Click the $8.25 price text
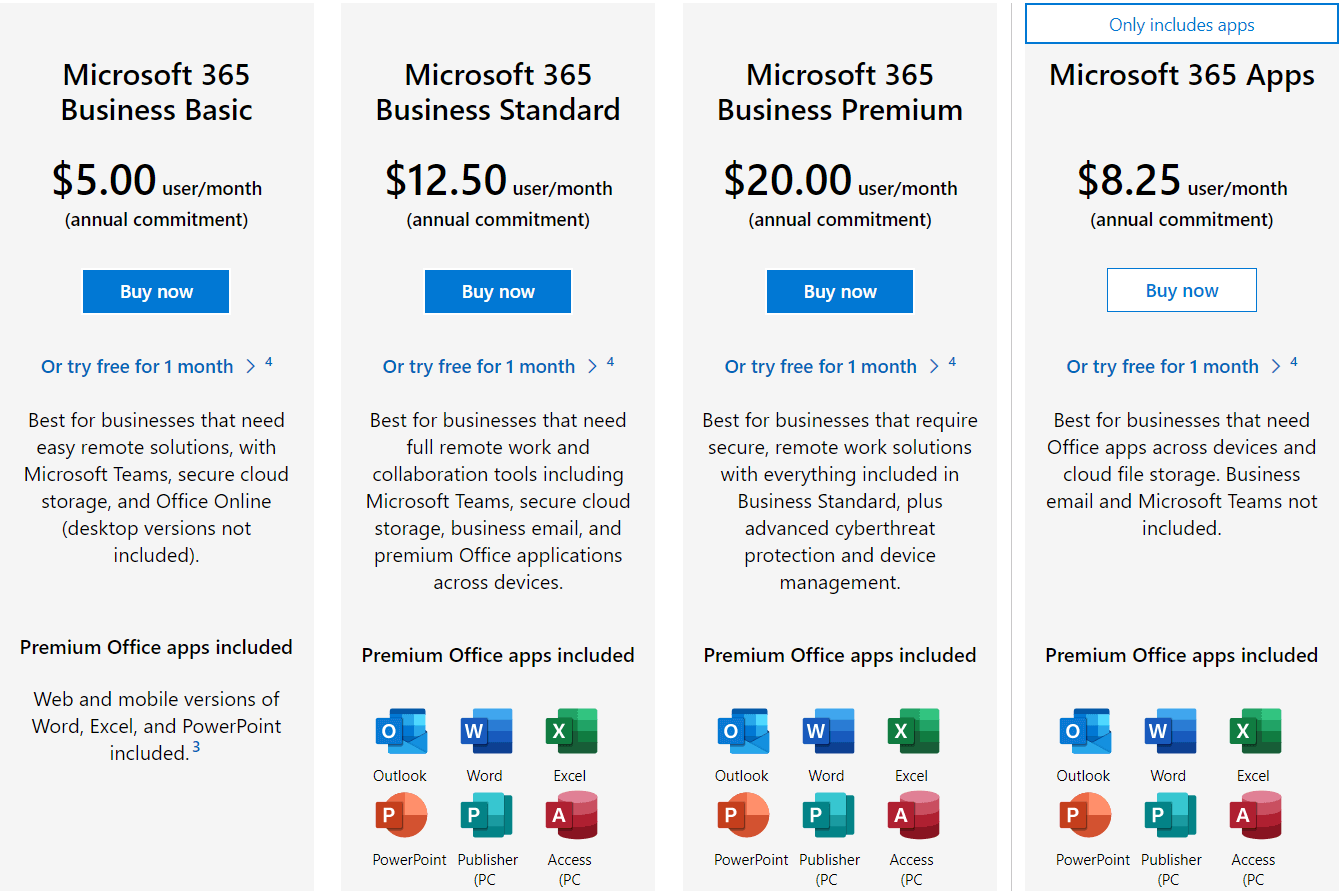The height and width of the screenshot is (891, 1340). click(1129, 180)
